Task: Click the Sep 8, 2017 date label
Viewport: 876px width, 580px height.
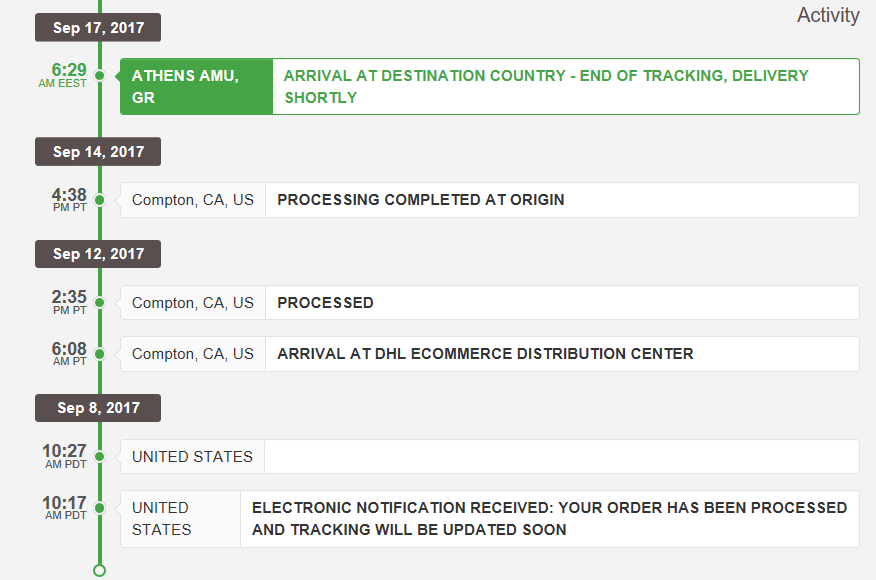Action: coord(98,408)
